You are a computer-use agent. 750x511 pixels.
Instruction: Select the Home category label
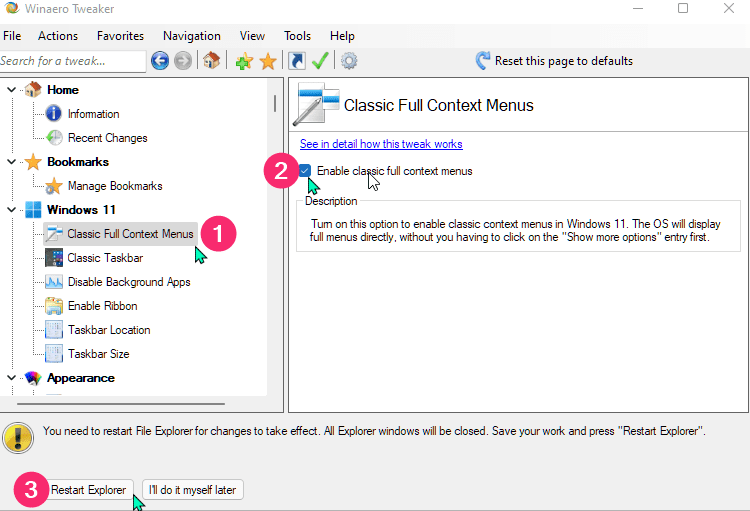[x=63, y=89]
